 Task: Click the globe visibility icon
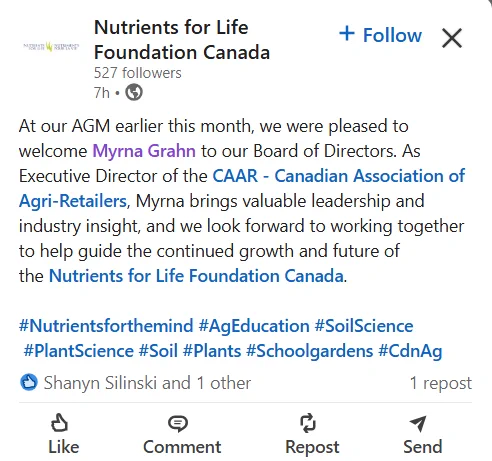[134, 92]
